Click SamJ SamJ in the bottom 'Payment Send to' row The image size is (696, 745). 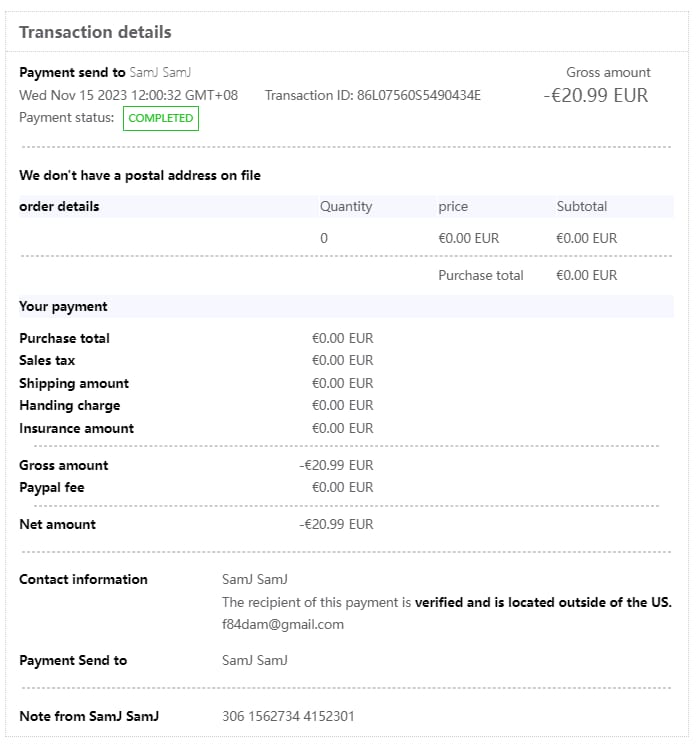[x=254, y=660]
